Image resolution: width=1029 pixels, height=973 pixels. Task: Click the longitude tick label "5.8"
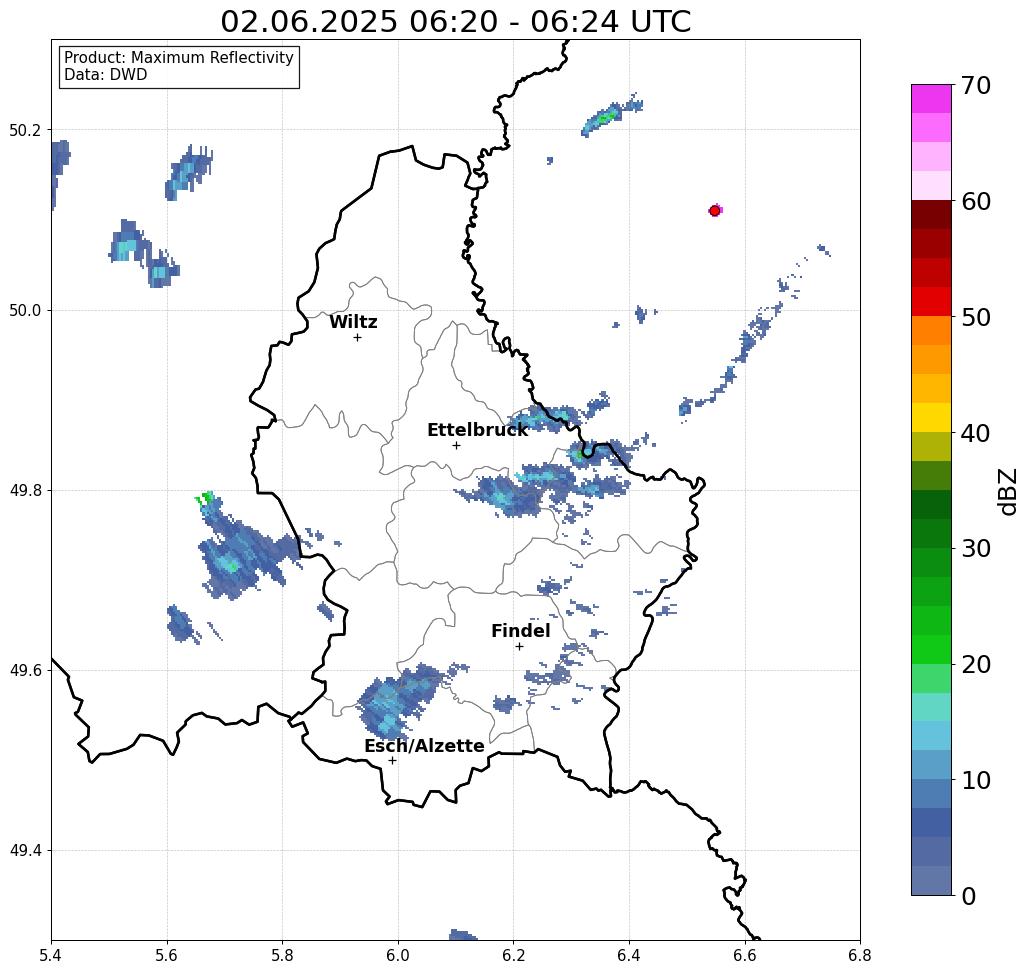[x=282, y=955]
